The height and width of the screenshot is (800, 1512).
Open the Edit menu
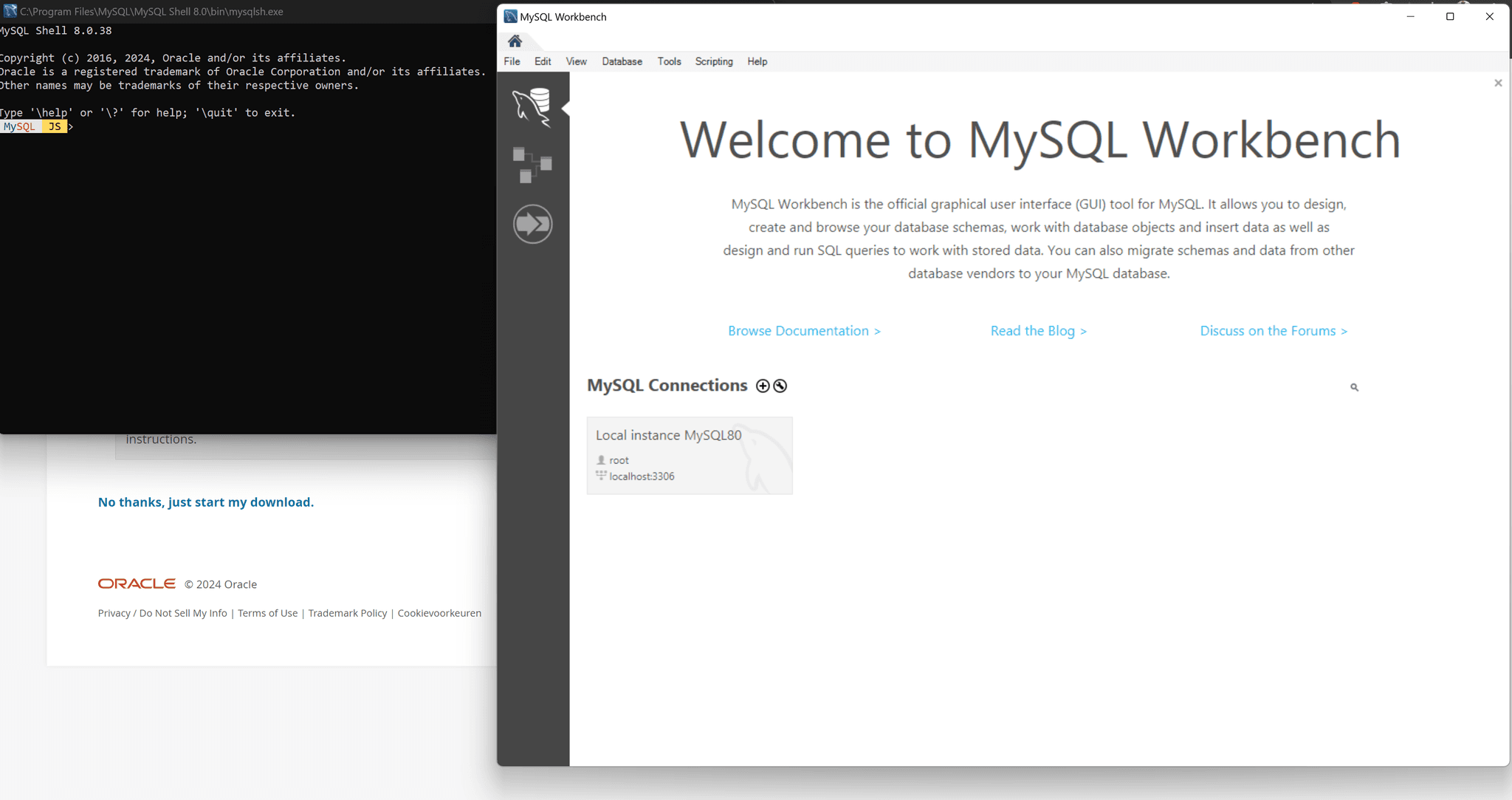[543, 61]
